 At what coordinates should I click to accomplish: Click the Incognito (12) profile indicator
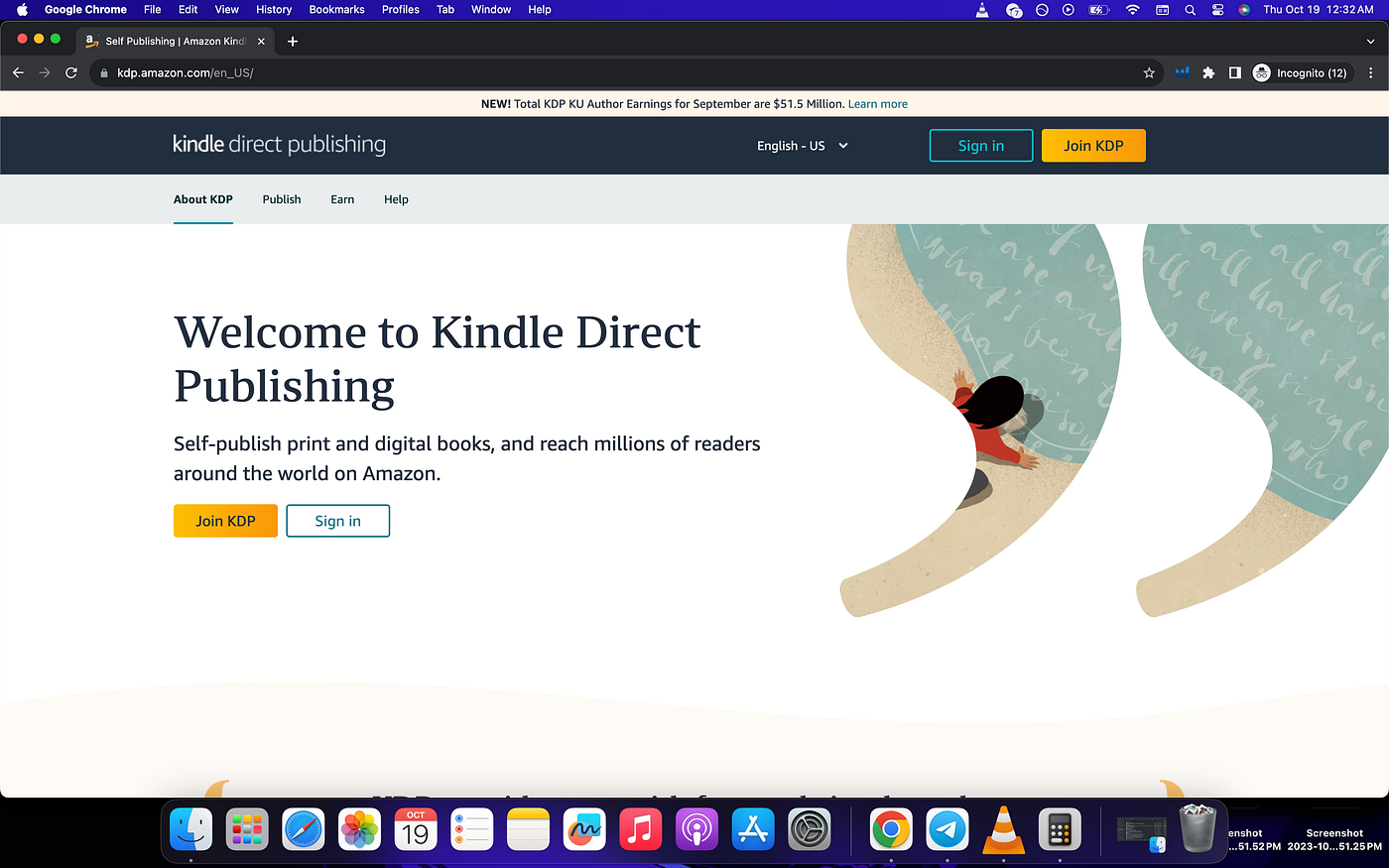tap(1301, 72)
